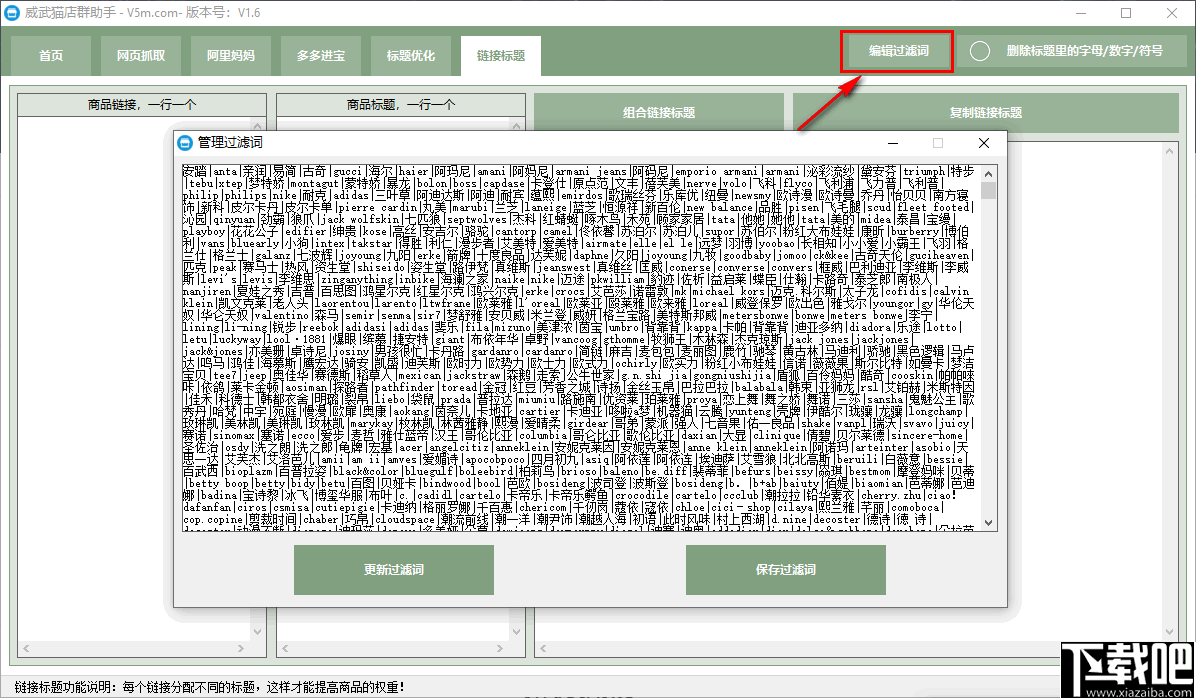Viewport: 1196px width, 698px height.
Task: Click the 管理过滤词 dialog title icon
Action: (185, 143)
